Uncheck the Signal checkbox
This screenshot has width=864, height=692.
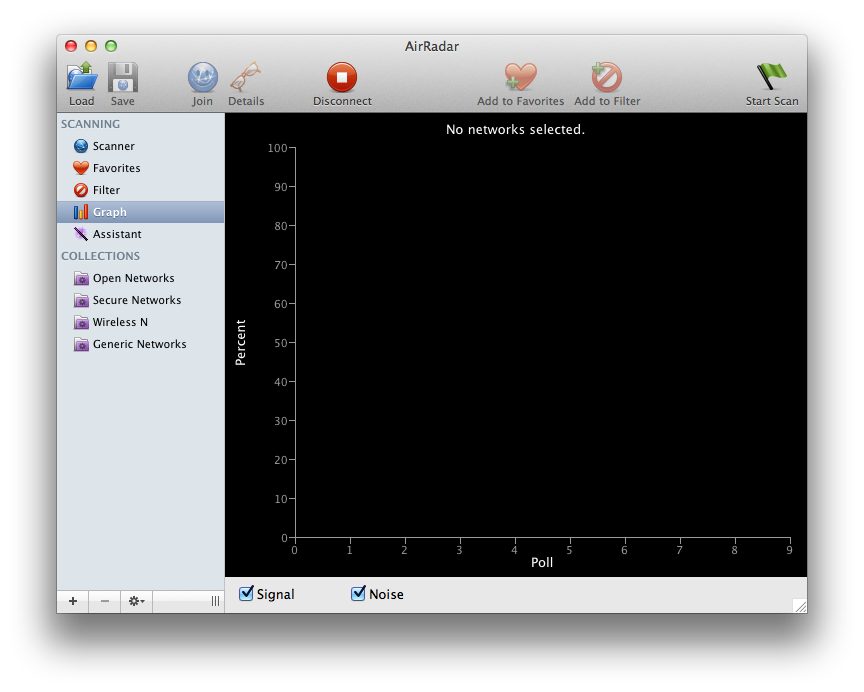[247, 594]
